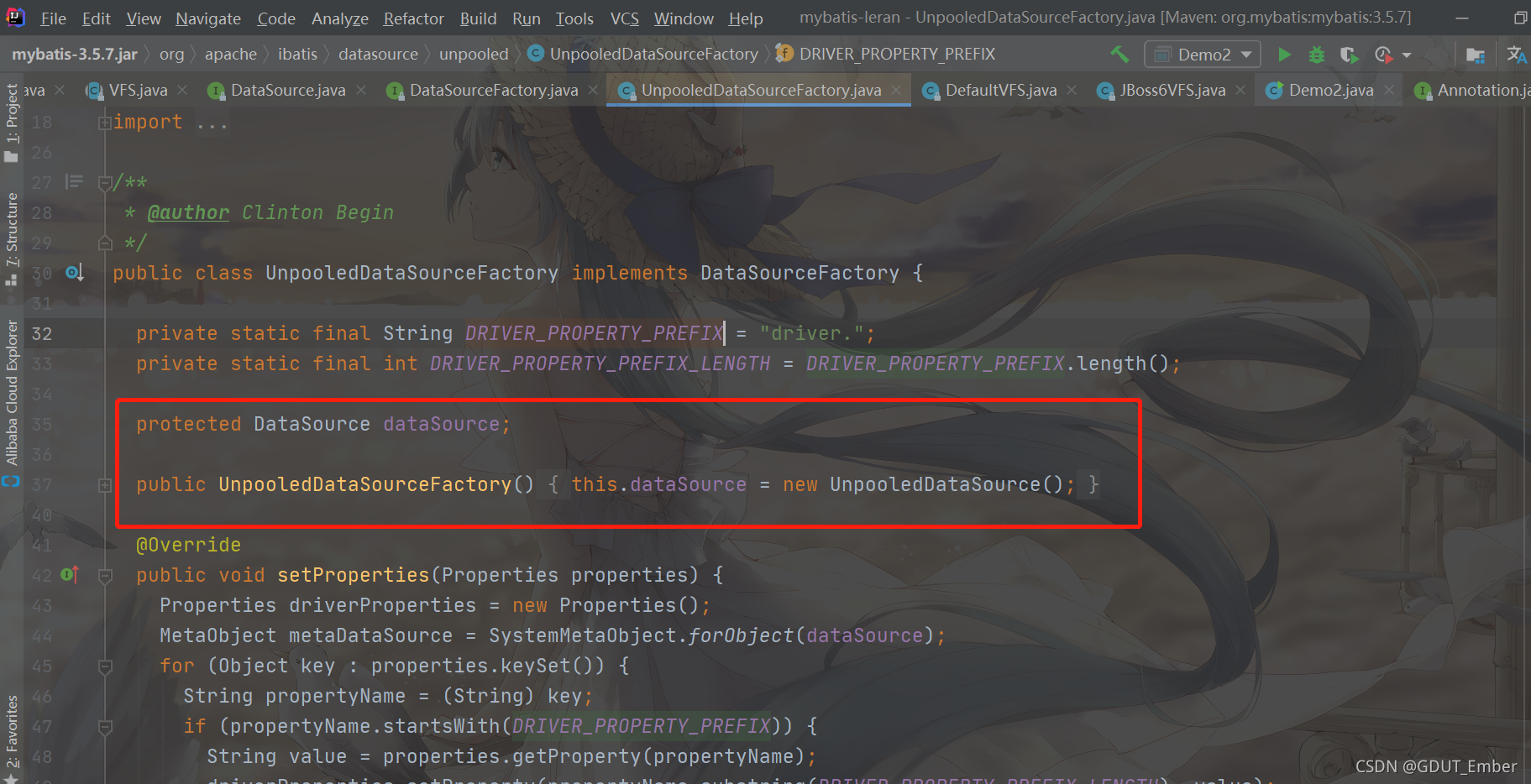Open the Refactor menu
Image resolution: width=1531 pixels, height=784 pixels.
pyautogui.click(x=414, y=18)
